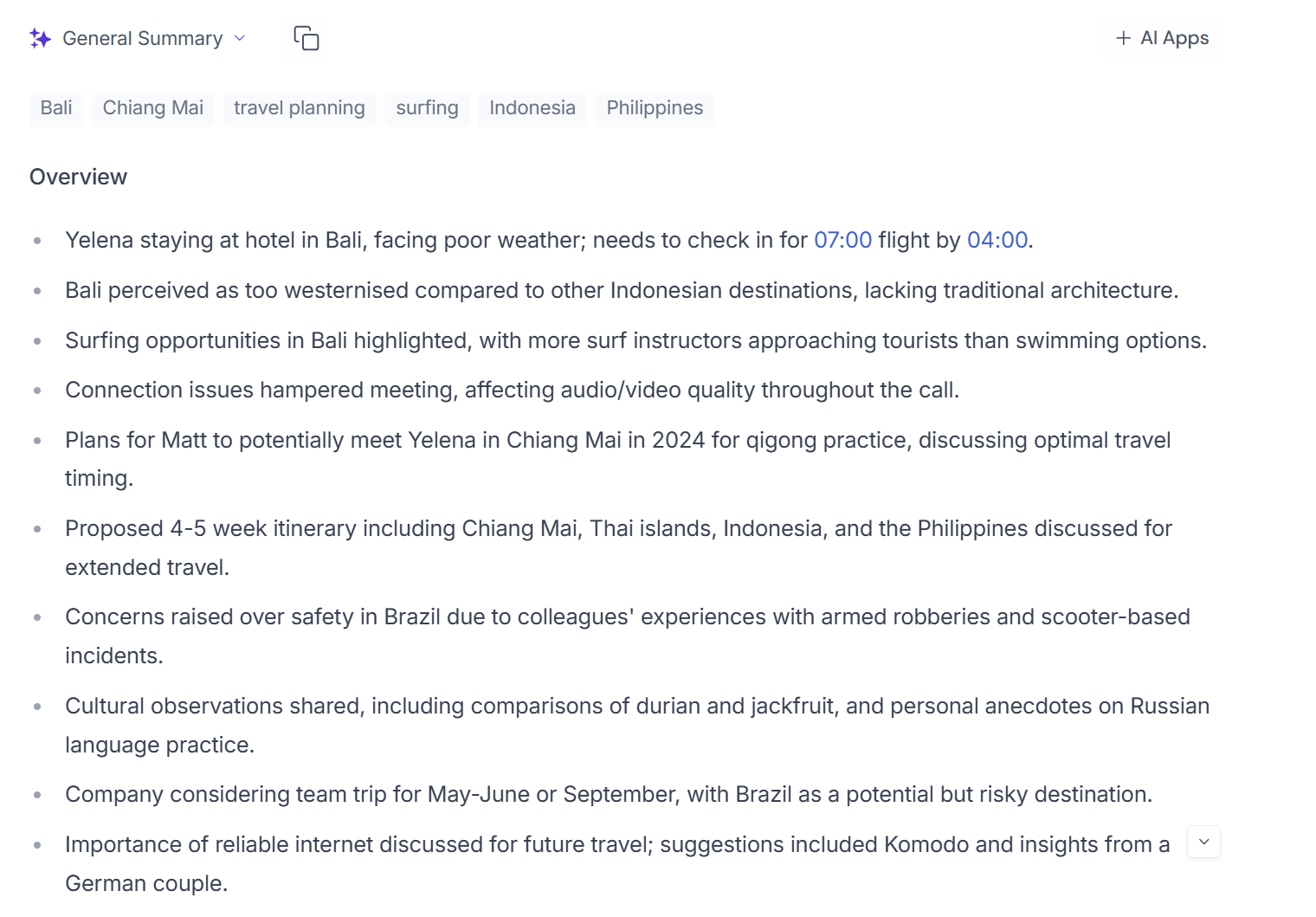1316x917 pixels.
Task: Click the bullet about company team trip
Action: point(609,795)
